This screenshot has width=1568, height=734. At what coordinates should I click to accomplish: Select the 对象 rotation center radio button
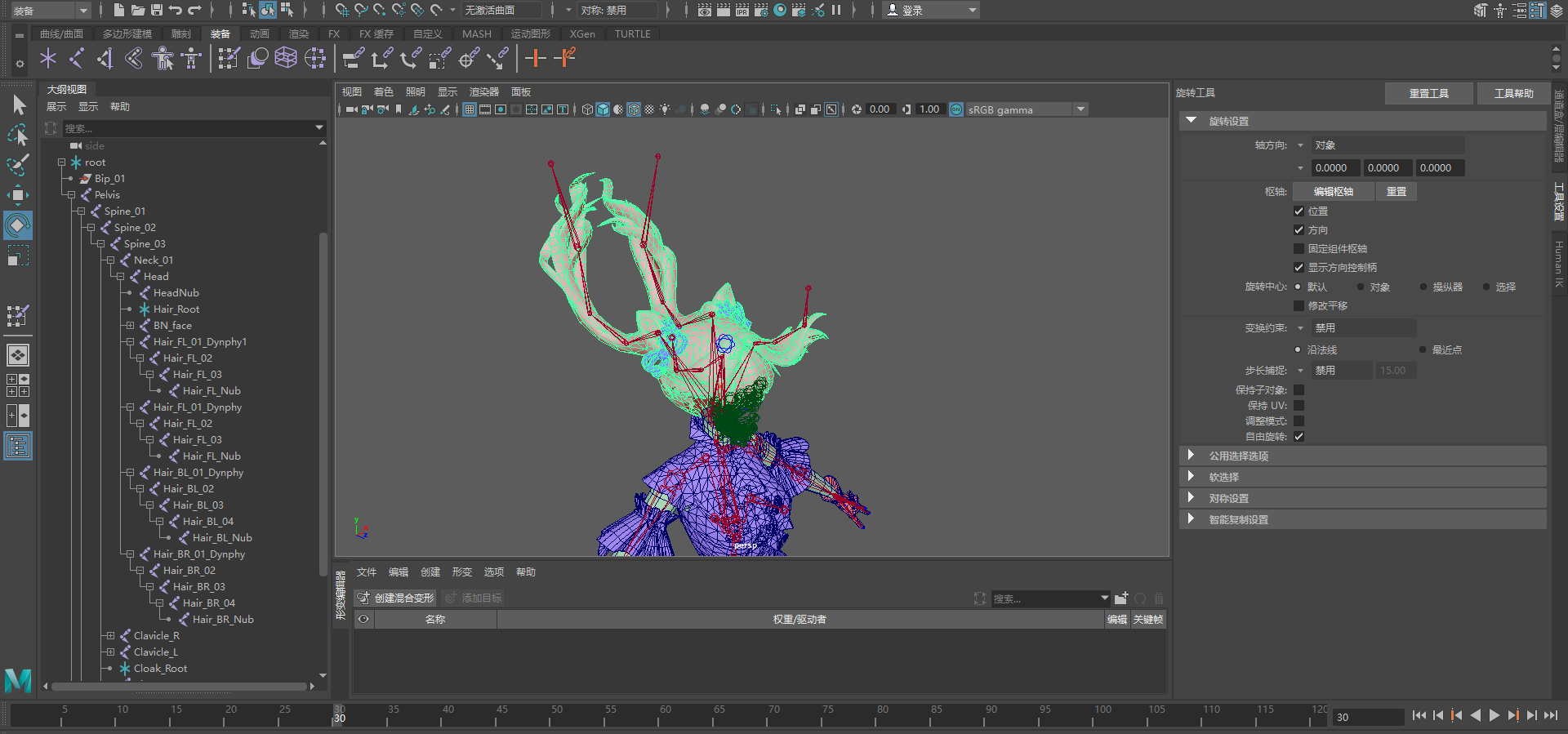point(1361,287)
